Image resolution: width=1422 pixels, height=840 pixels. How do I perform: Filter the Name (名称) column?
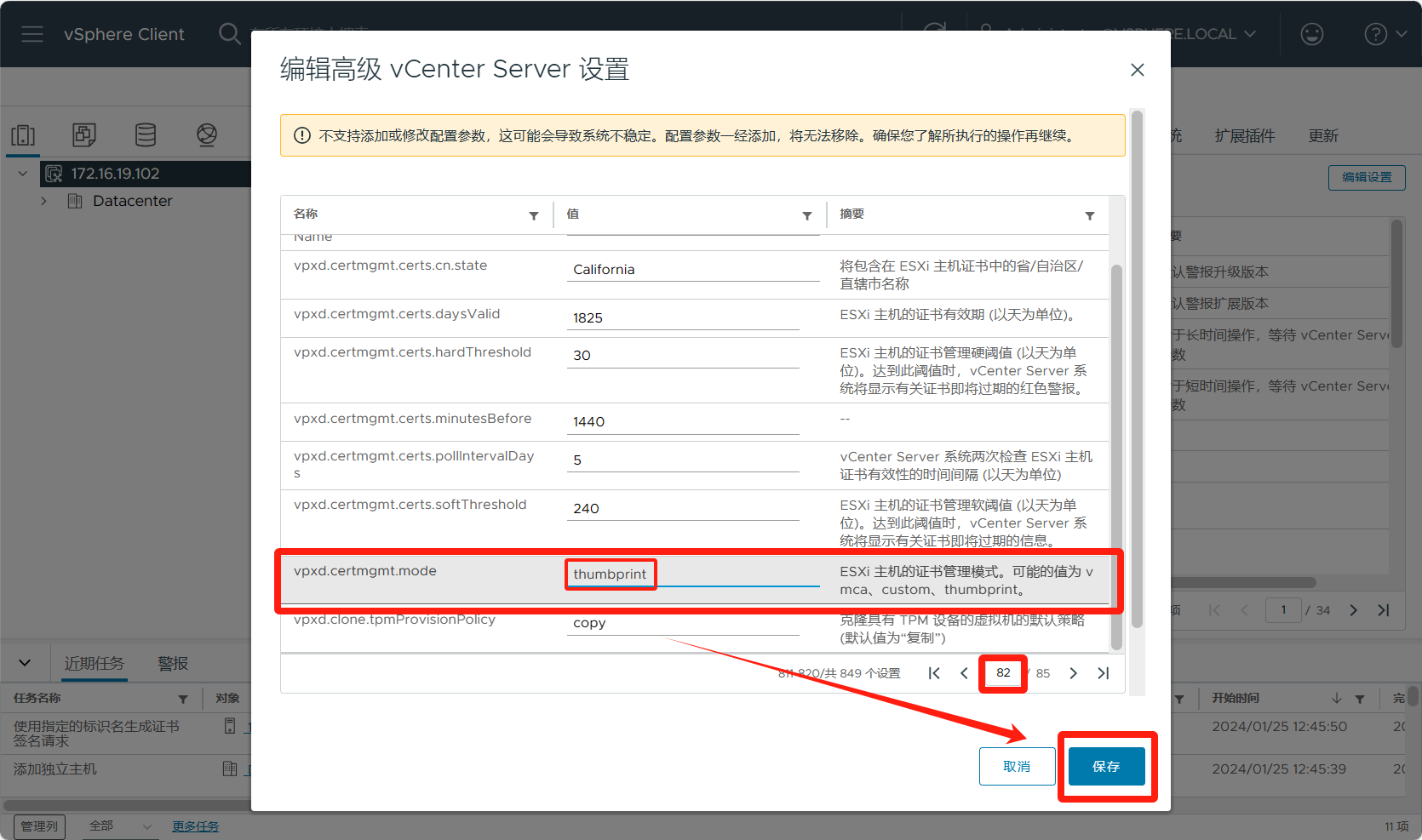534,216
